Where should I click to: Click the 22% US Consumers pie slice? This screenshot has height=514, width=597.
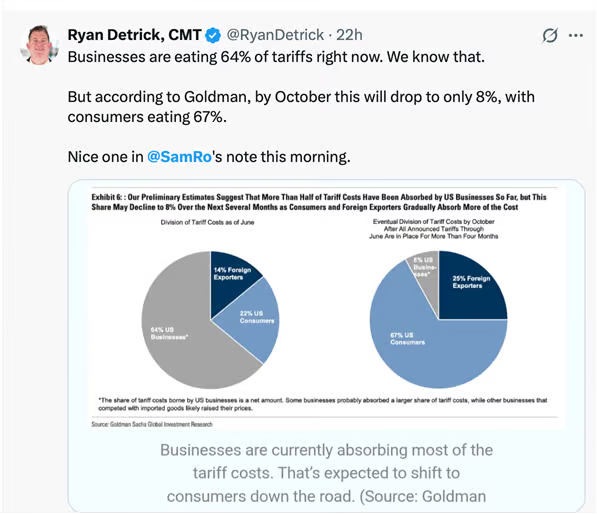click(x=253, y=322)
